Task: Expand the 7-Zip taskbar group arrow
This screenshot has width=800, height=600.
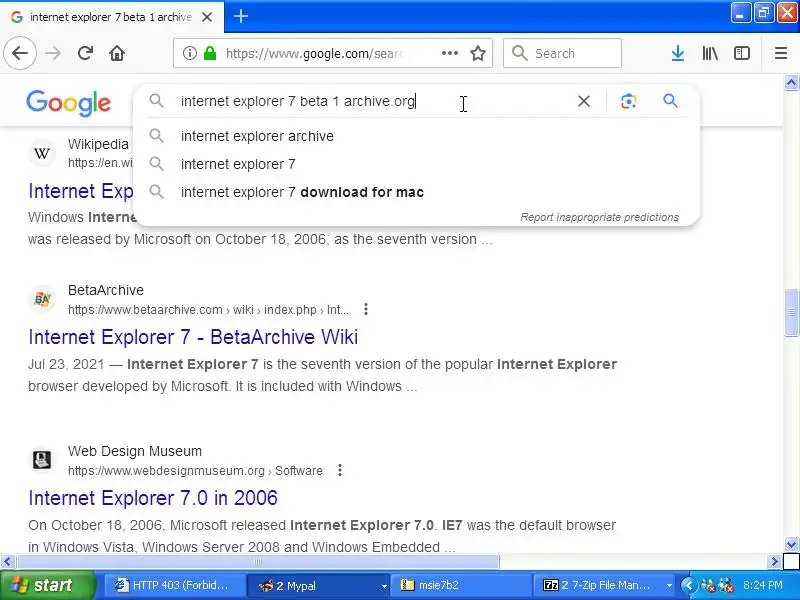Action: point(668,586)
